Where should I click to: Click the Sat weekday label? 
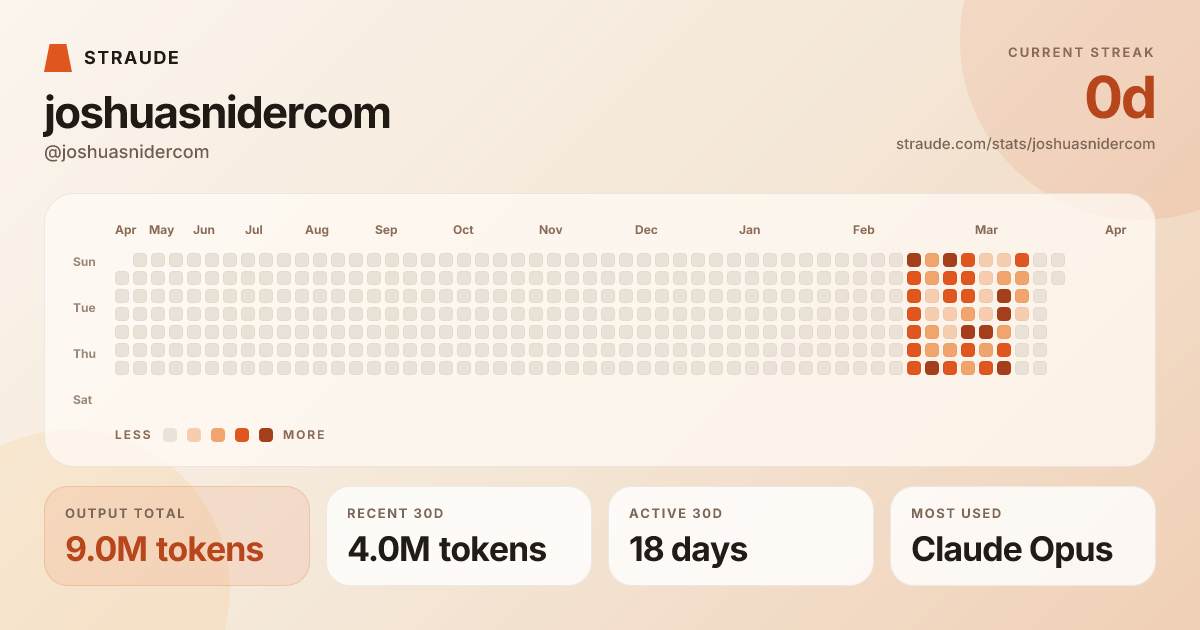pos(83,400)
